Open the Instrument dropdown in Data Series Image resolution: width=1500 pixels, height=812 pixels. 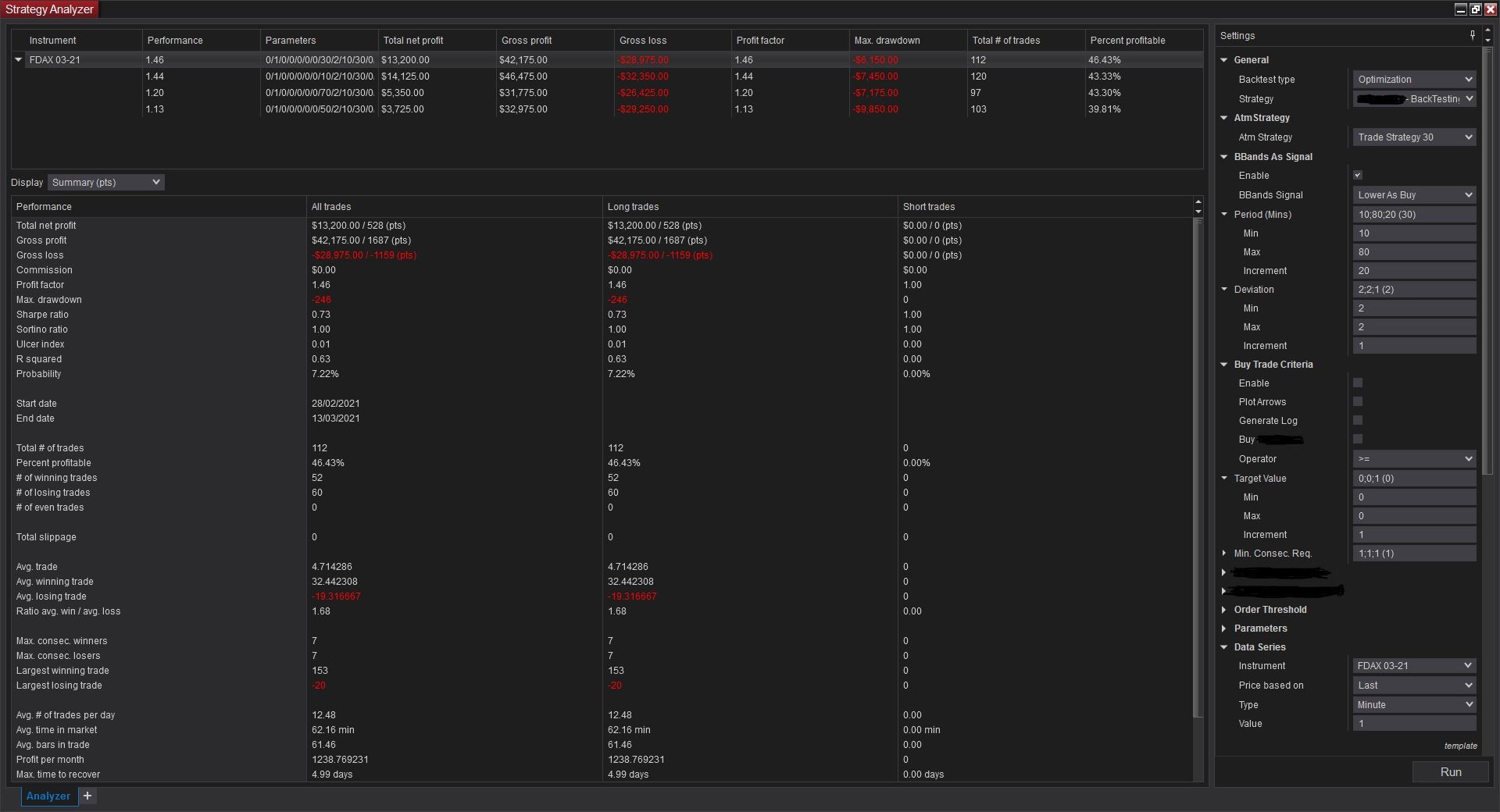pyautogui.click(x=1414, y=666)
